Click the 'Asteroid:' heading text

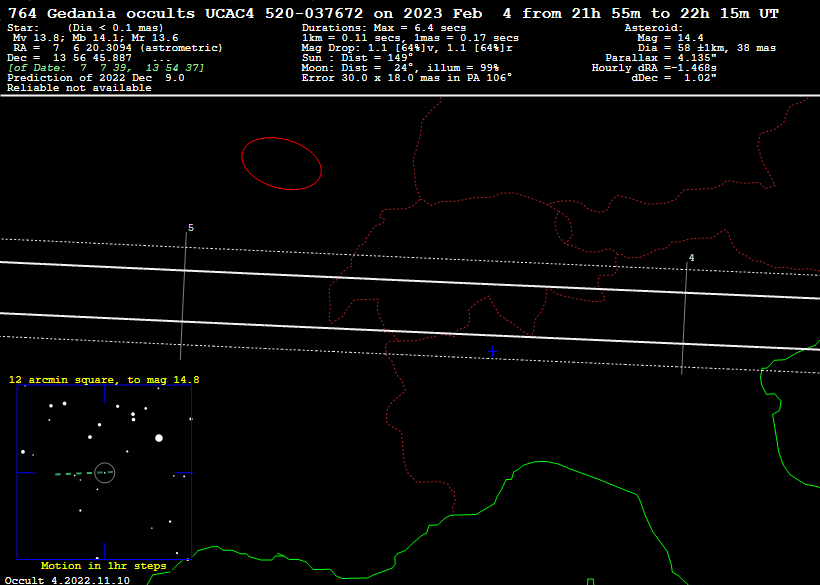[x=654, y=28]
